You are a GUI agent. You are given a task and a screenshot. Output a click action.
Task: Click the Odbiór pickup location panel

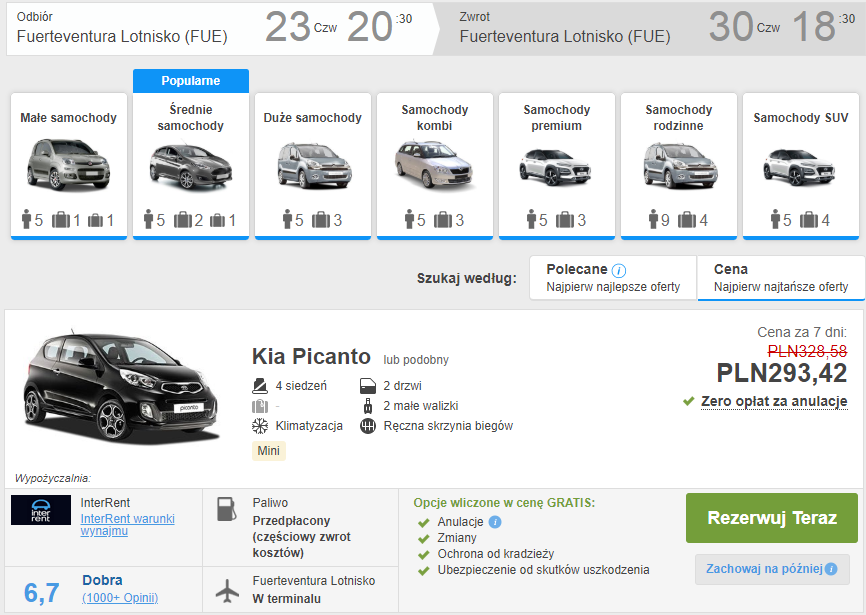[220, 29]
